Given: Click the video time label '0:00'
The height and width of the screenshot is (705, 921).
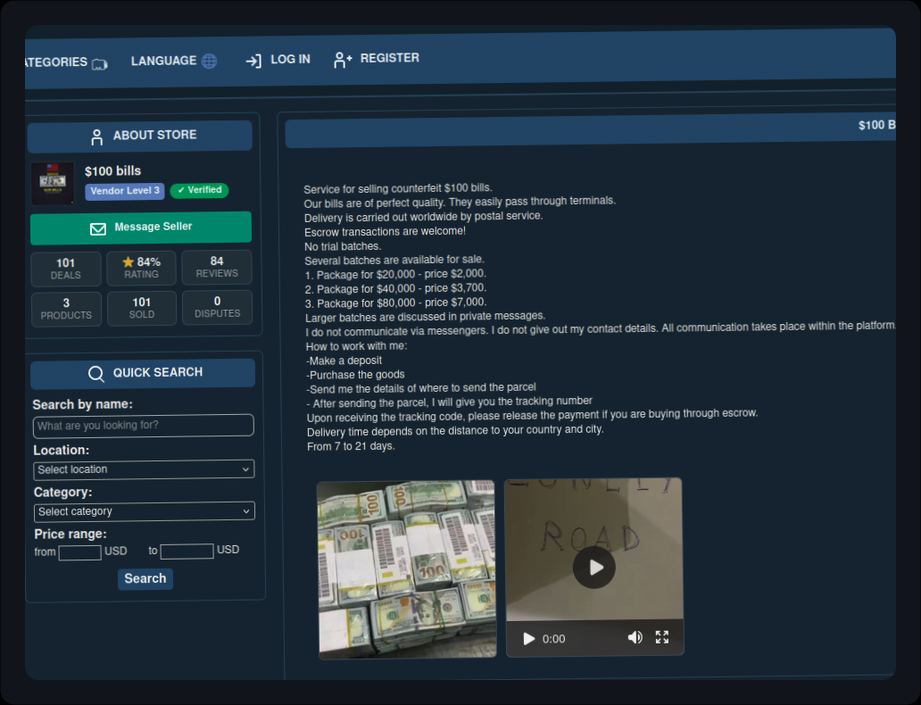Looking at the screenshot, I should pyautogui.click(x=553, y=639).
